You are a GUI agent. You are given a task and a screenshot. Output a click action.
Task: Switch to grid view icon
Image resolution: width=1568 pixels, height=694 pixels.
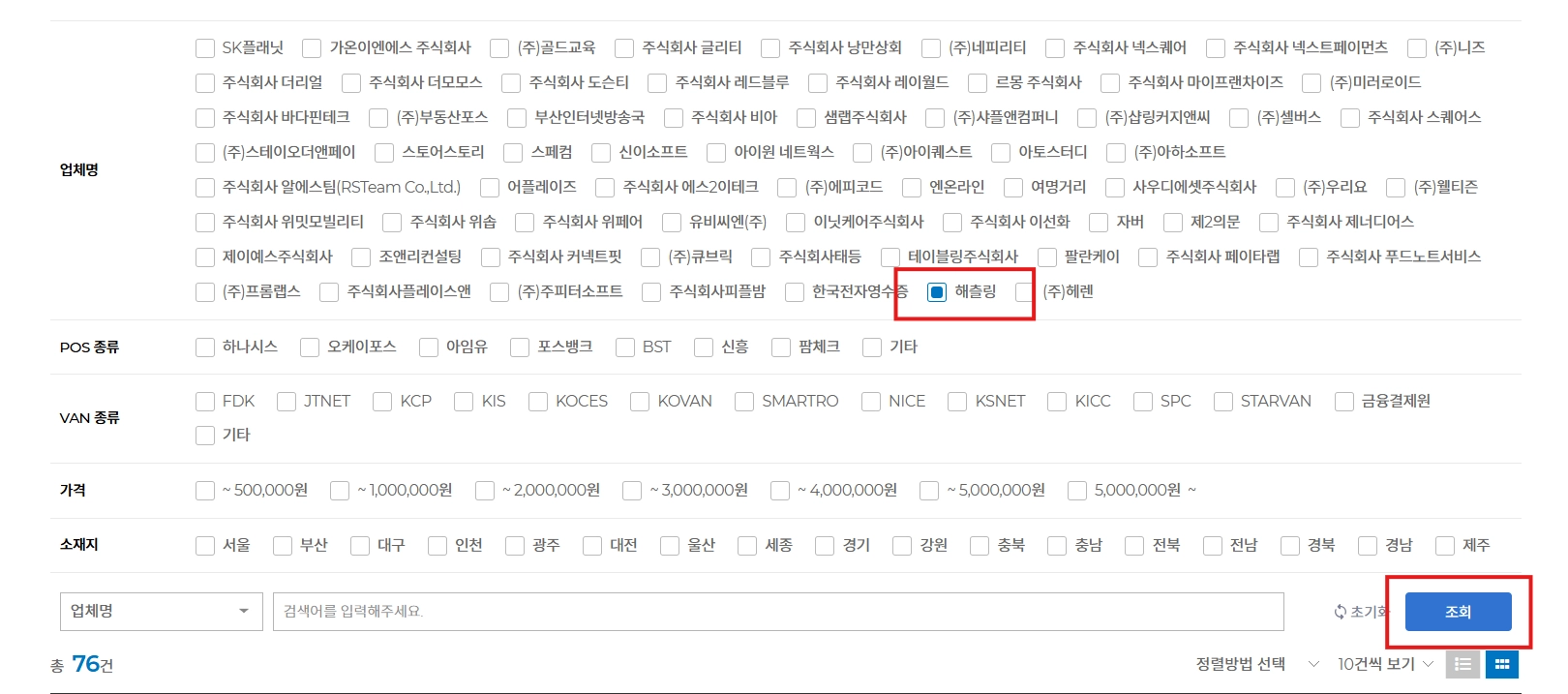point(1501,664)
